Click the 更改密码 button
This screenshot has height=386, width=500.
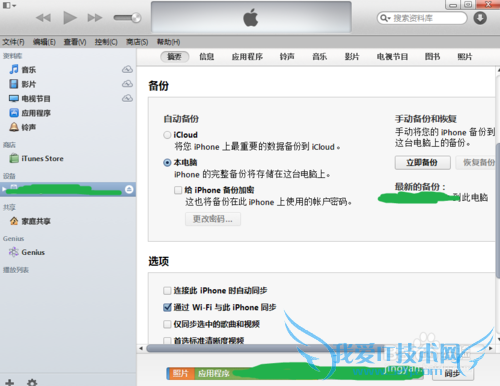213,219
